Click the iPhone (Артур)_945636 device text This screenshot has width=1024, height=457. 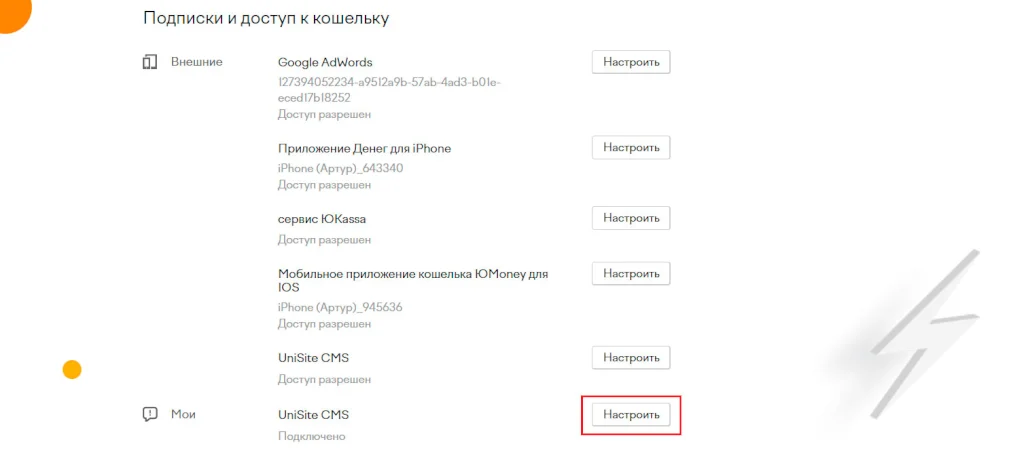(x=340, y=307)
